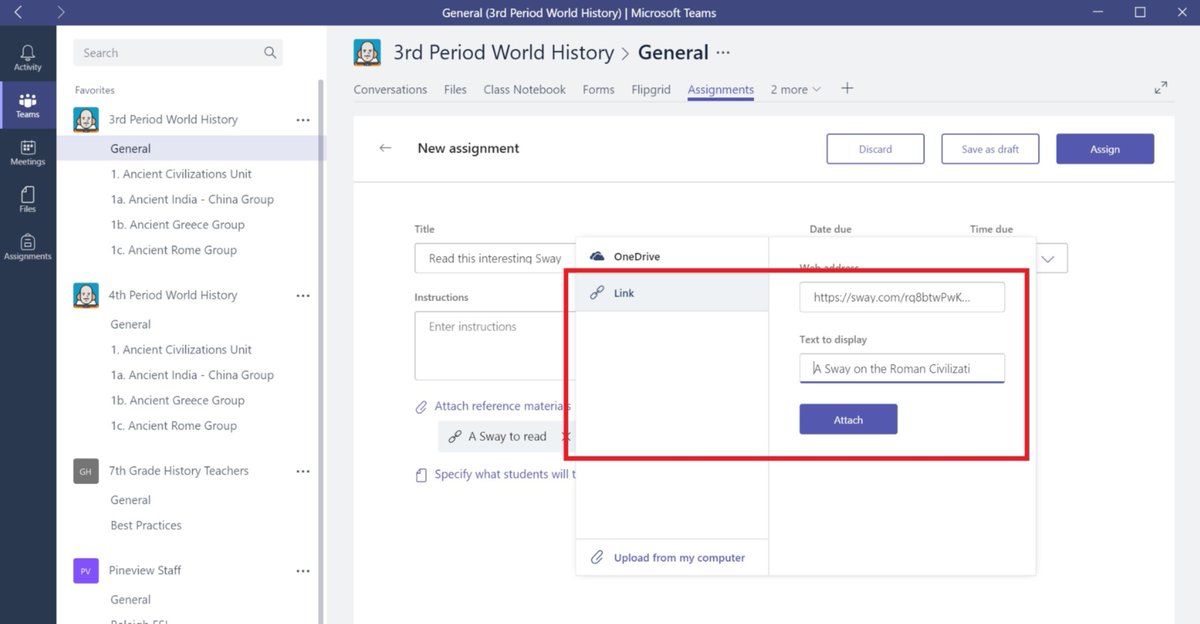
Task: Click the OneDrive cloud icon
Action: (x=597, y=257)
